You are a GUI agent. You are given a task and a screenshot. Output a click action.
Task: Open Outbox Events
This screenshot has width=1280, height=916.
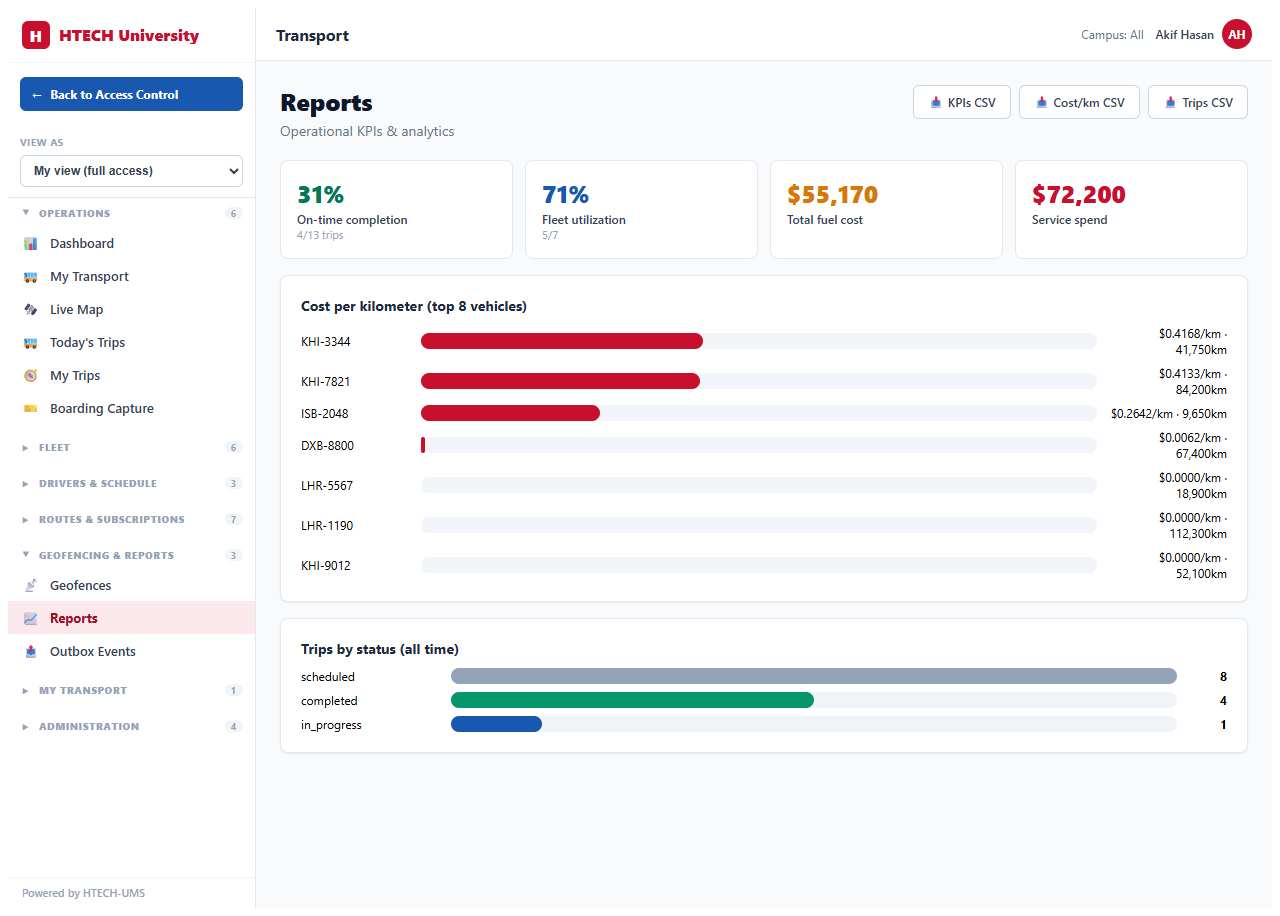(x=131, y=652)
